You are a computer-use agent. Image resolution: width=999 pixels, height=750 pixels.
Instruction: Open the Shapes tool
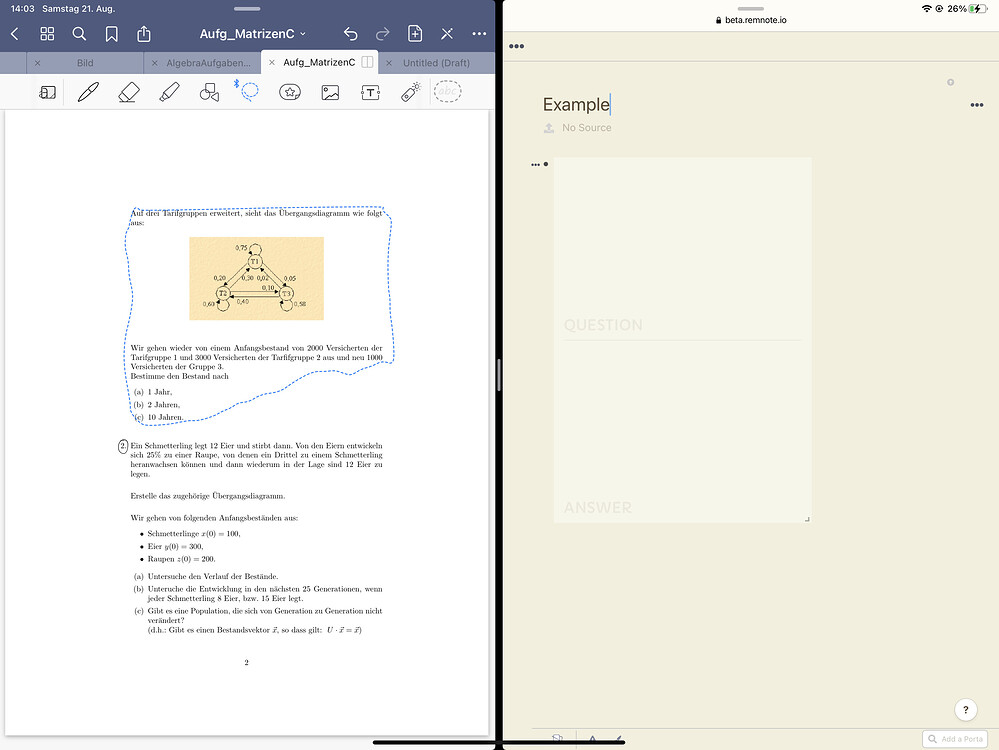pos(208,91)
